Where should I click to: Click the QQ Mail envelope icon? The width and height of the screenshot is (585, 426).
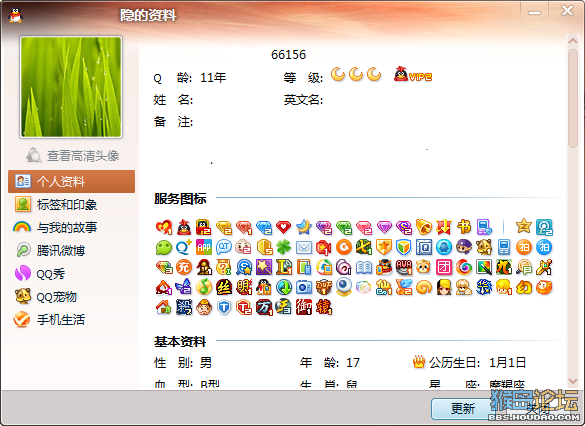pos(304,247)
